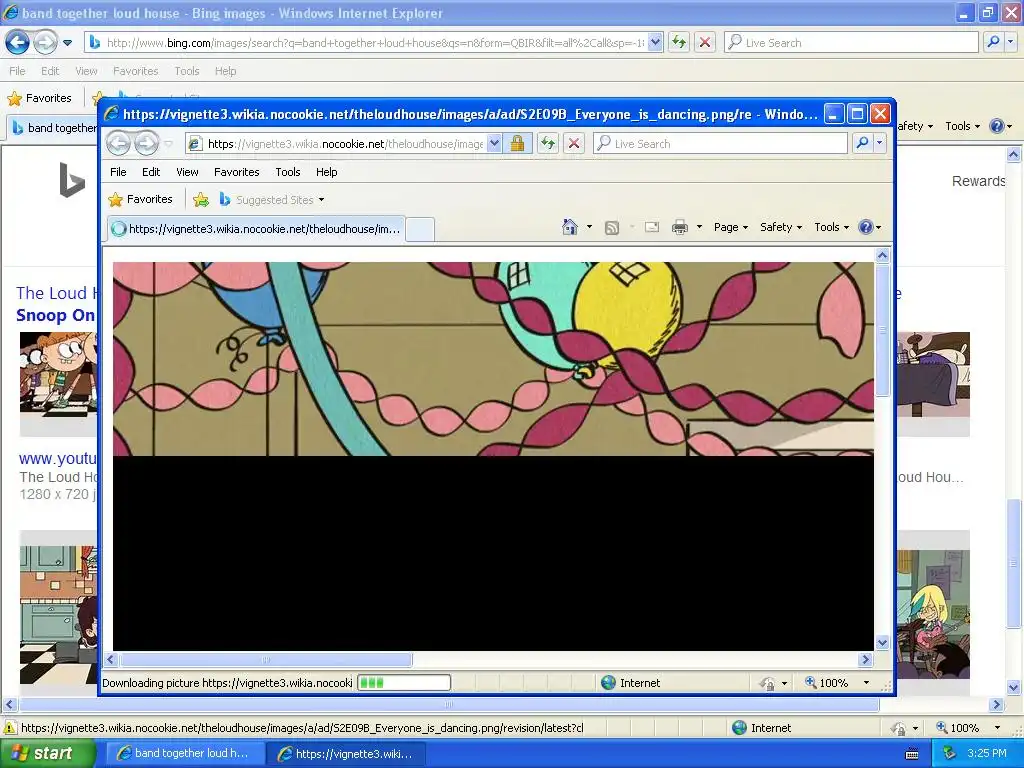Click horizontal scrollbar thumb in front window

[x=266, y=660]
